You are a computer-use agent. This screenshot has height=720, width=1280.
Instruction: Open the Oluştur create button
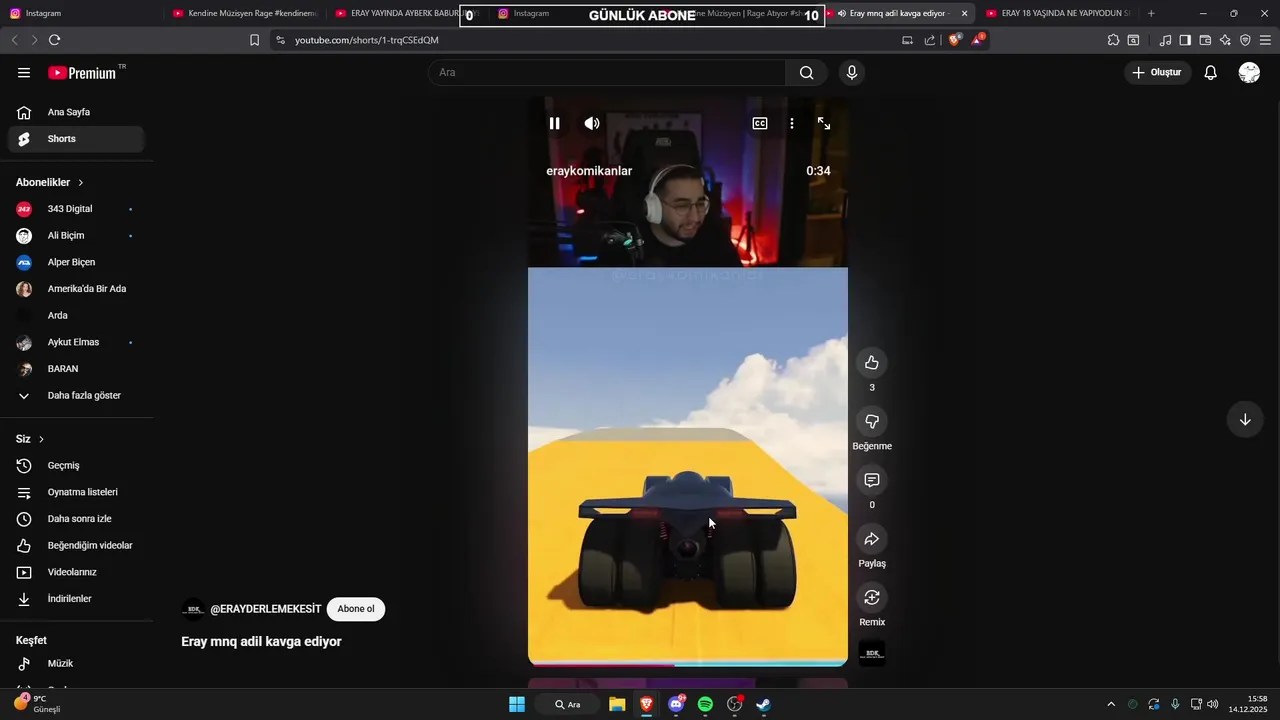tap(1157, 72)
